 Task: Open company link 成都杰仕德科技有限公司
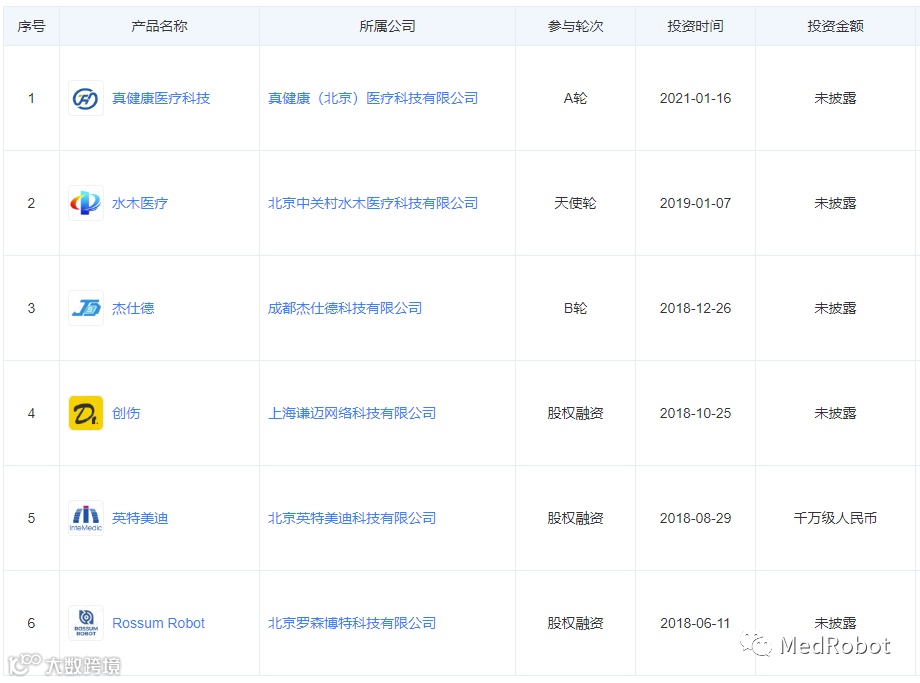[x=344, y=308]
